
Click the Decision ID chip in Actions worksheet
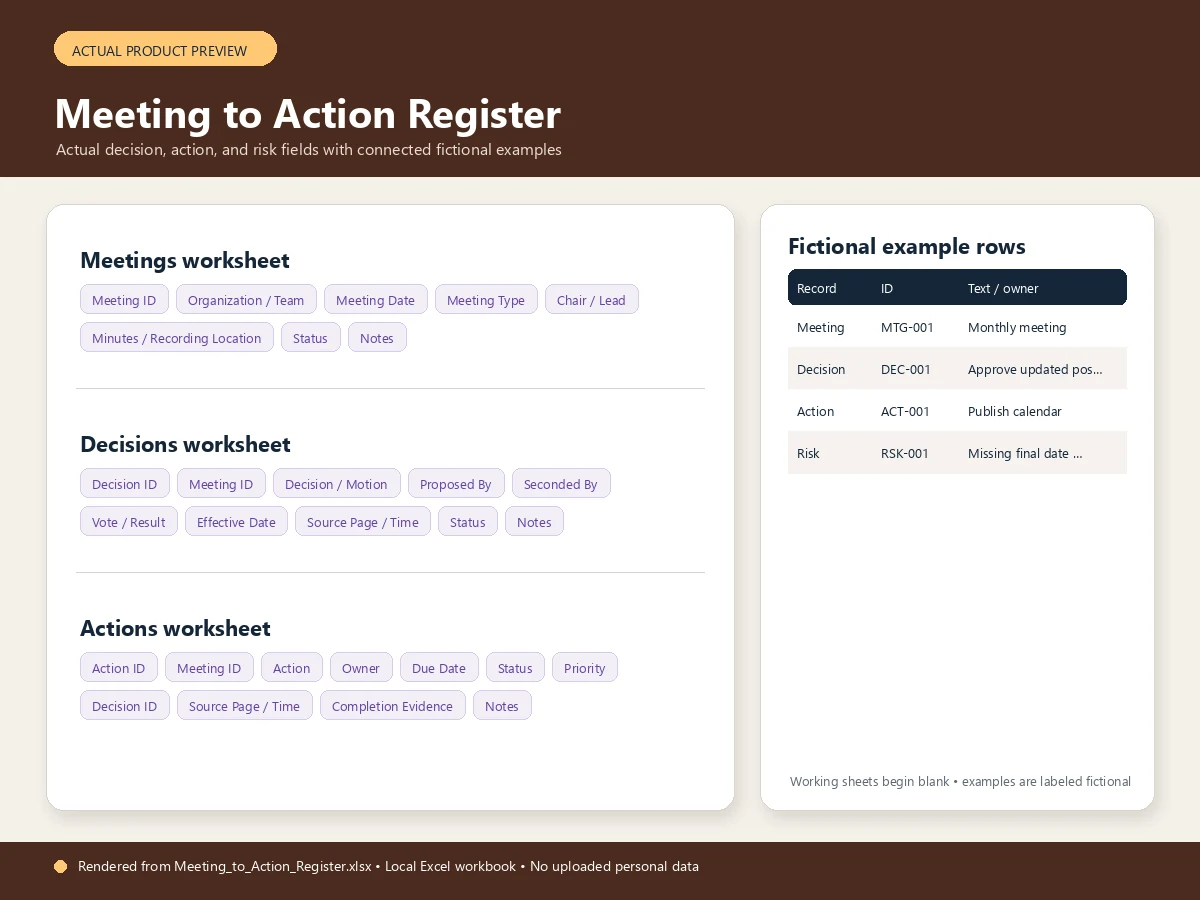(124, 706)
